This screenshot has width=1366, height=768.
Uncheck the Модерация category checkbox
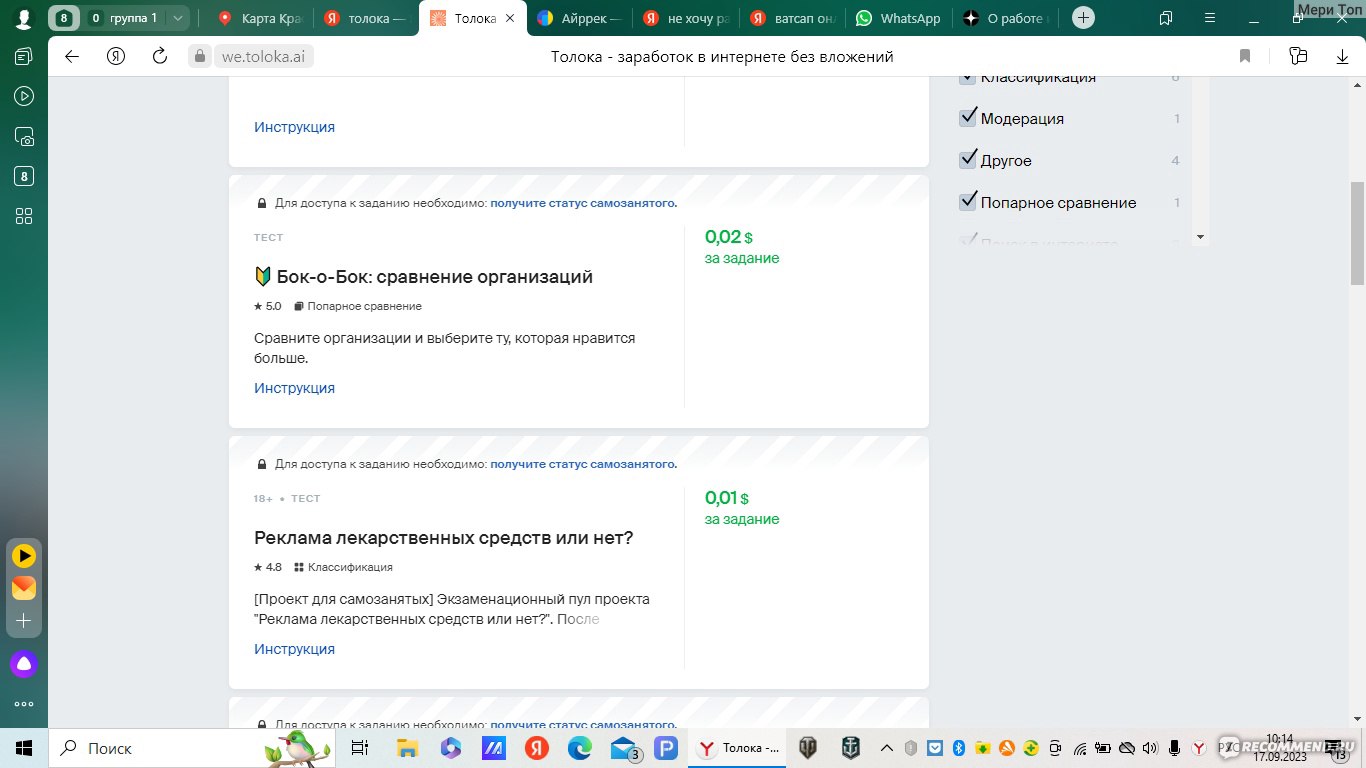pos(967,117)
